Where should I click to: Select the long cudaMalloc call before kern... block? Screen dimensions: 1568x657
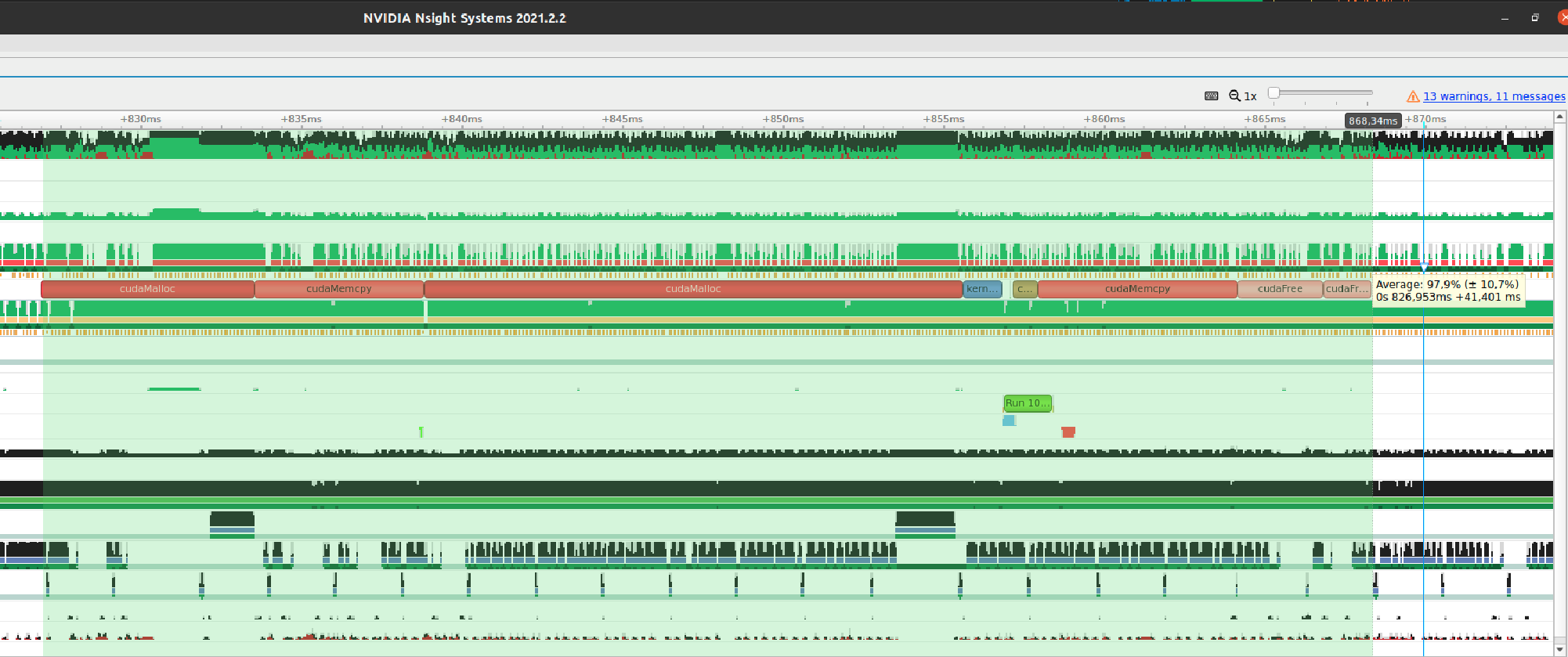(693, 289)
